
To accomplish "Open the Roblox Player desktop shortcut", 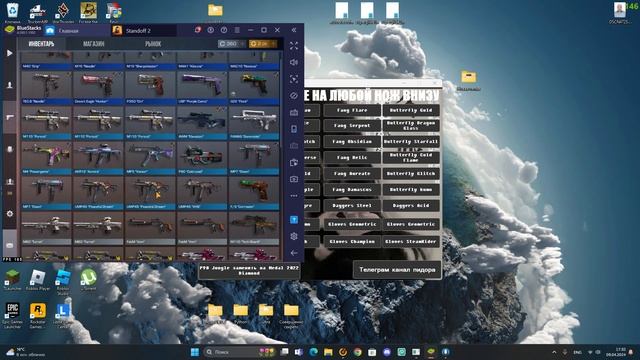I will pyautogui.click(x=38, y=280).
